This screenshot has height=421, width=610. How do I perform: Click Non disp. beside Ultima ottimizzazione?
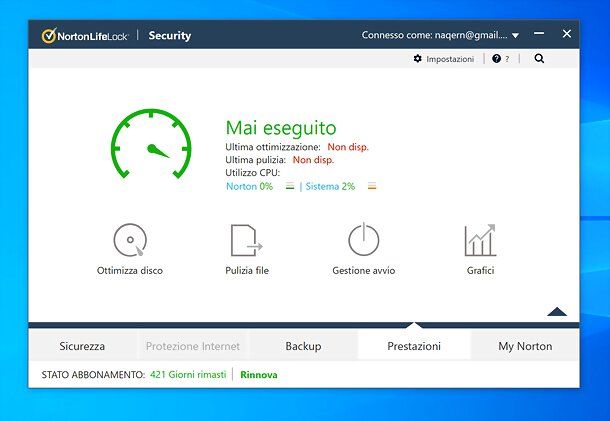click(x=348, y=147)
